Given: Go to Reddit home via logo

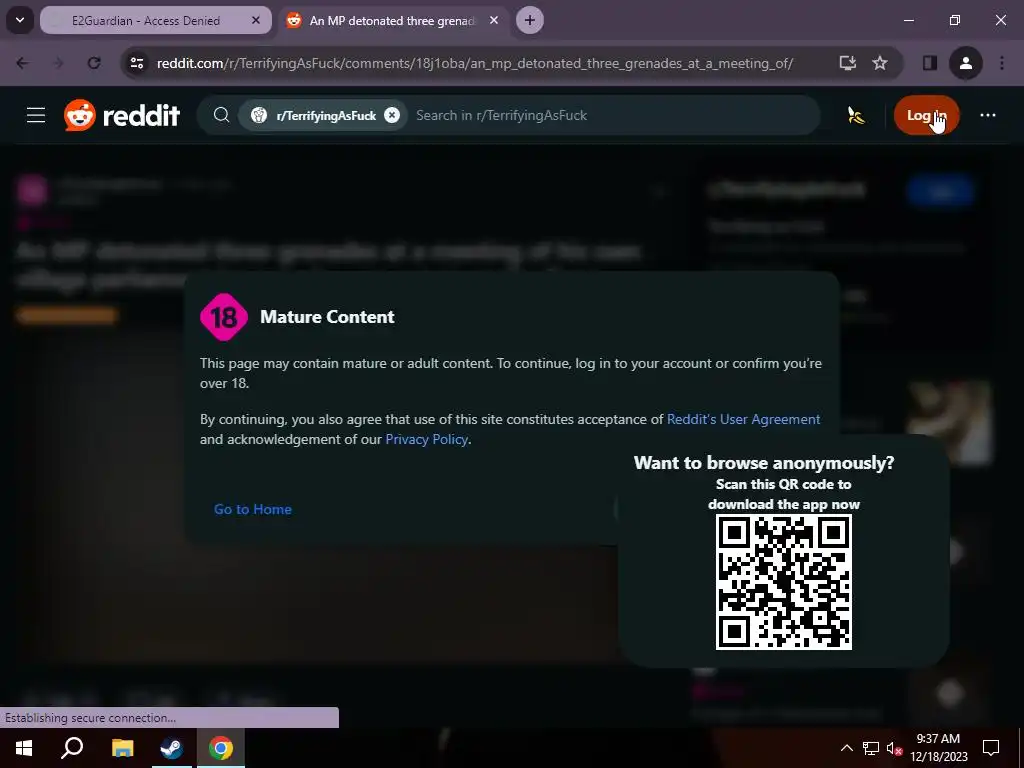Looking at the screenshot, I should 122,116.
